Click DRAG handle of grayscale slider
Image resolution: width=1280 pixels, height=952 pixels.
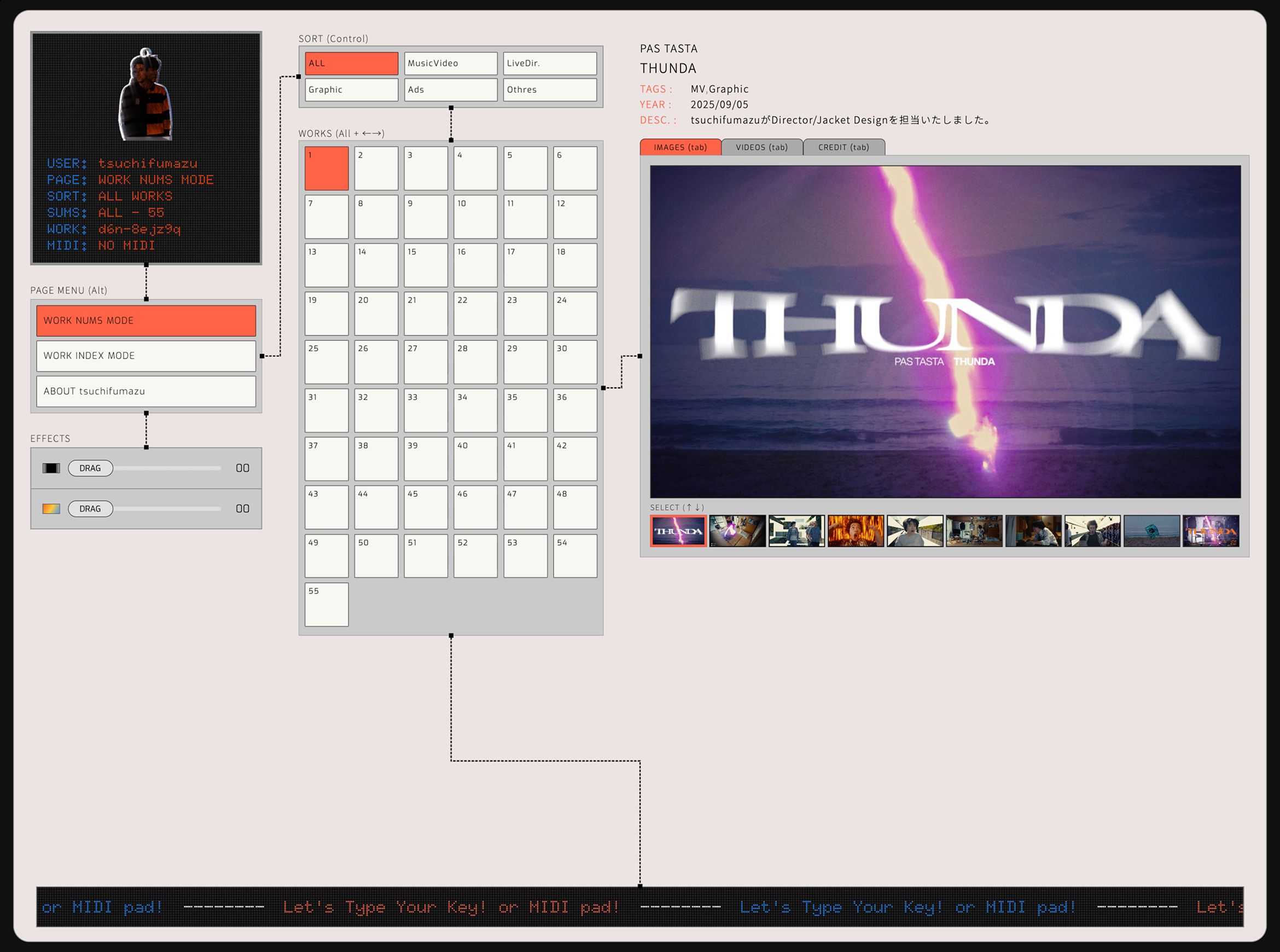pos(90,468)
